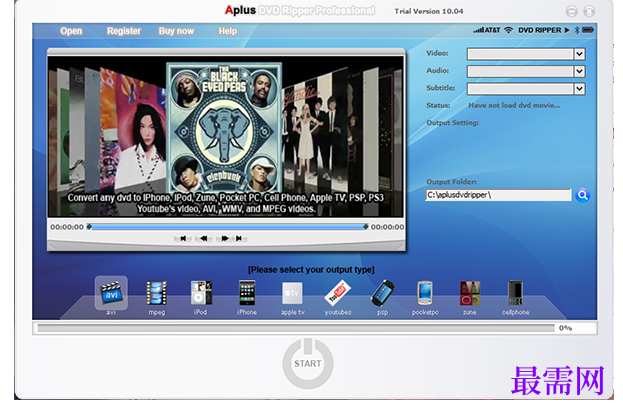
Task: Rewind the video preview
Action: tap(203, 238)
